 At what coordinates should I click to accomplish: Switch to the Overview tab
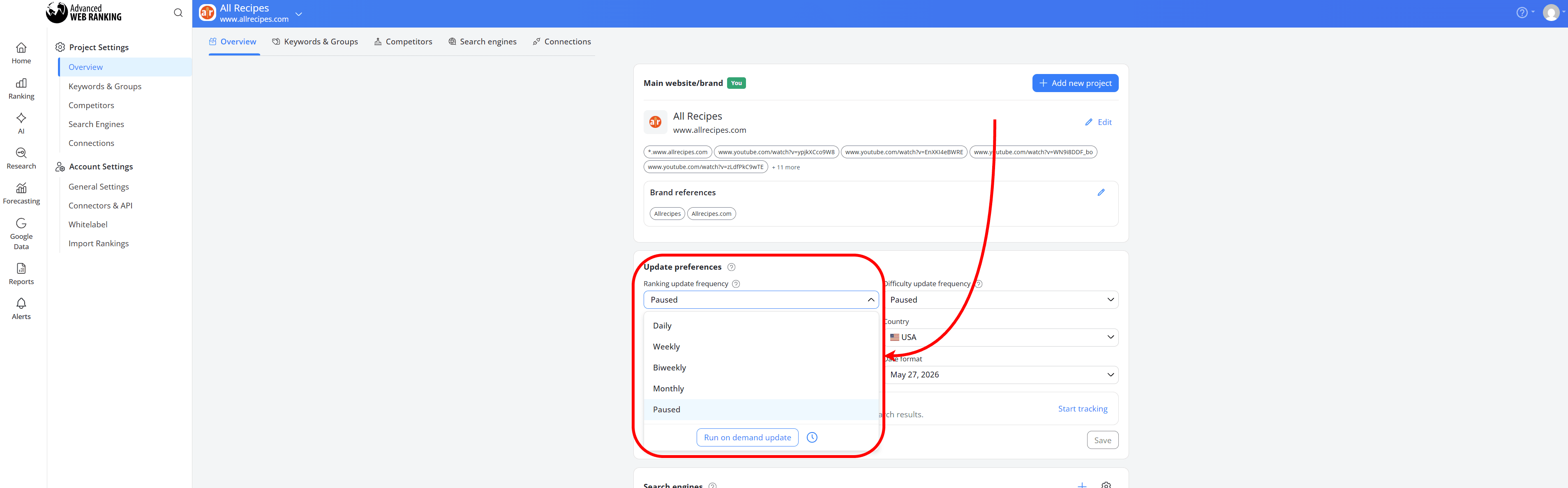tap(233, 42)
